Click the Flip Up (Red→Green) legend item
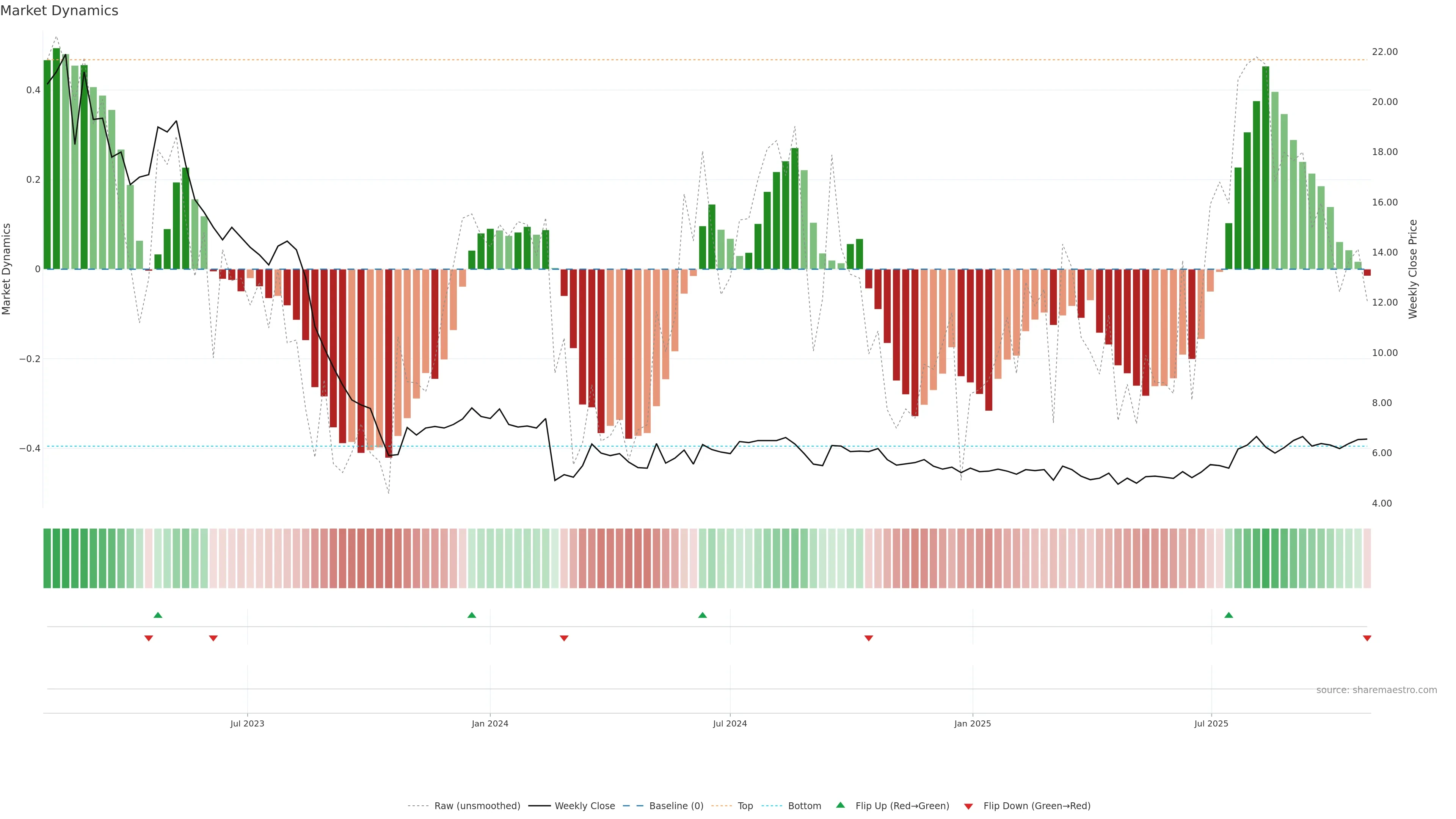Image resolution: width=1456 pixels, height=819 pixels. tap(902, 806)
